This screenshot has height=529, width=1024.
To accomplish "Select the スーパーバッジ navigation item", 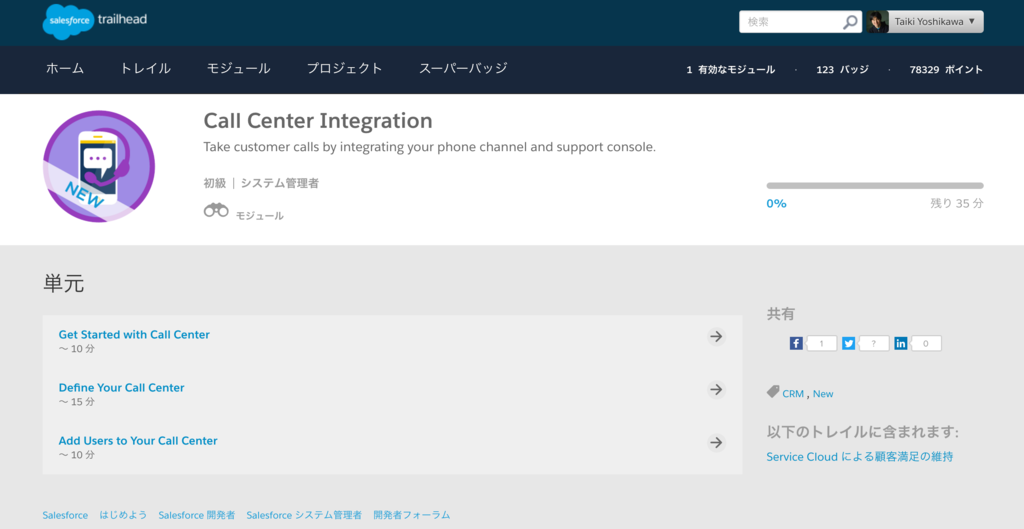I will coord(463,69).
